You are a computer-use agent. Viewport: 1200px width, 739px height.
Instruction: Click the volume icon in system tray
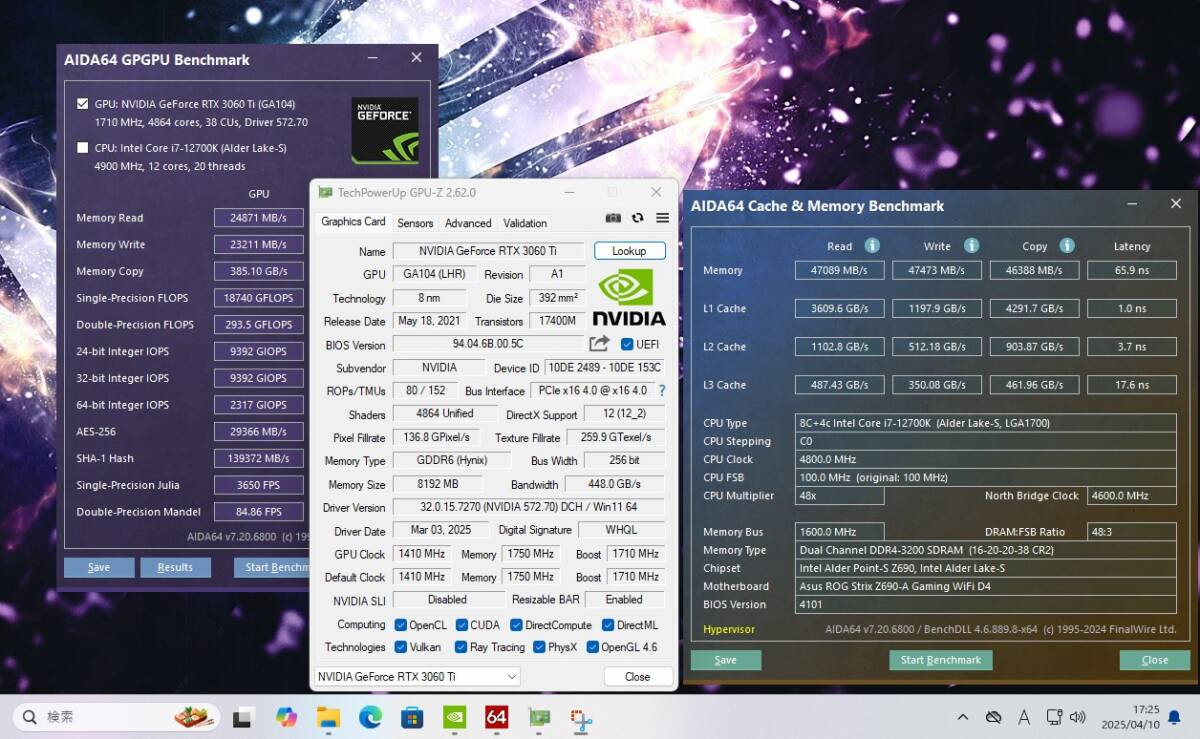[x=1078, y=717]
